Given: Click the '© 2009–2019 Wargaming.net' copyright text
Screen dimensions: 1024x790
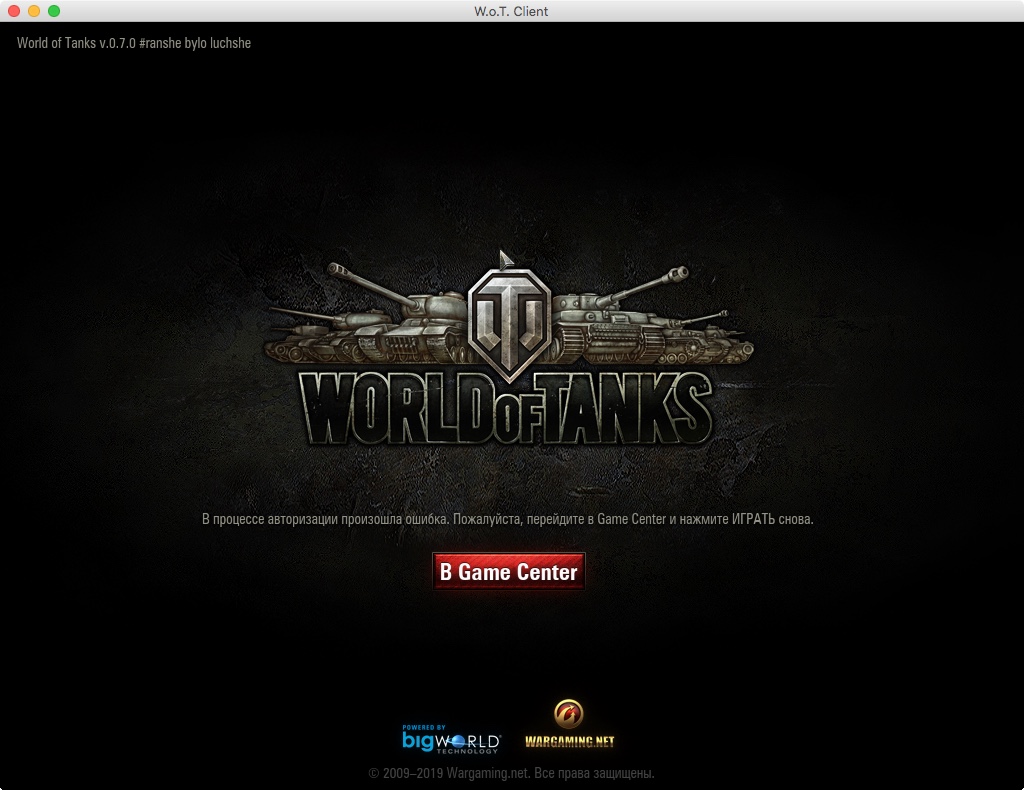Looking at the screenshot, I should 511,773.
